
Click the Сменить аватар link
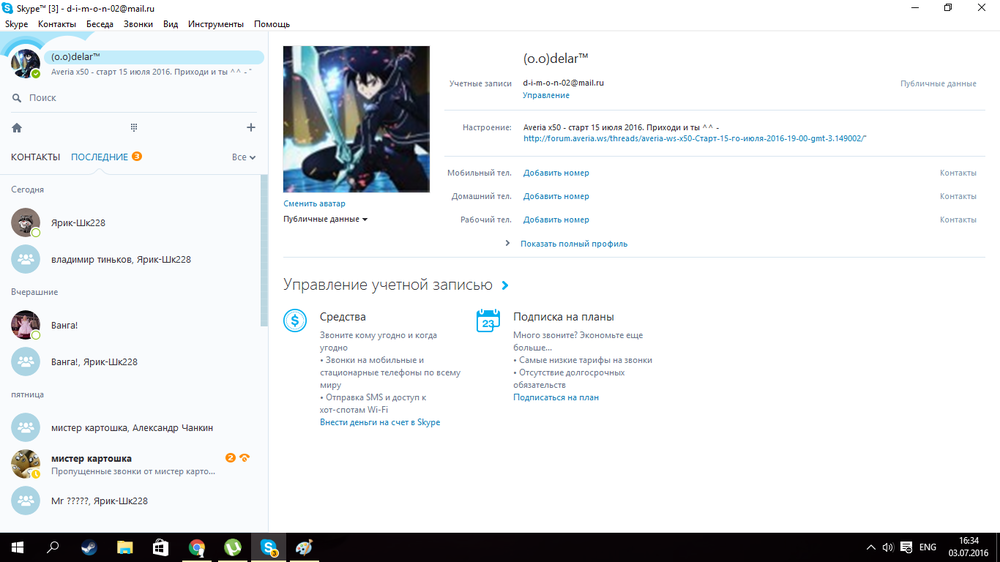tap(314, 203)
